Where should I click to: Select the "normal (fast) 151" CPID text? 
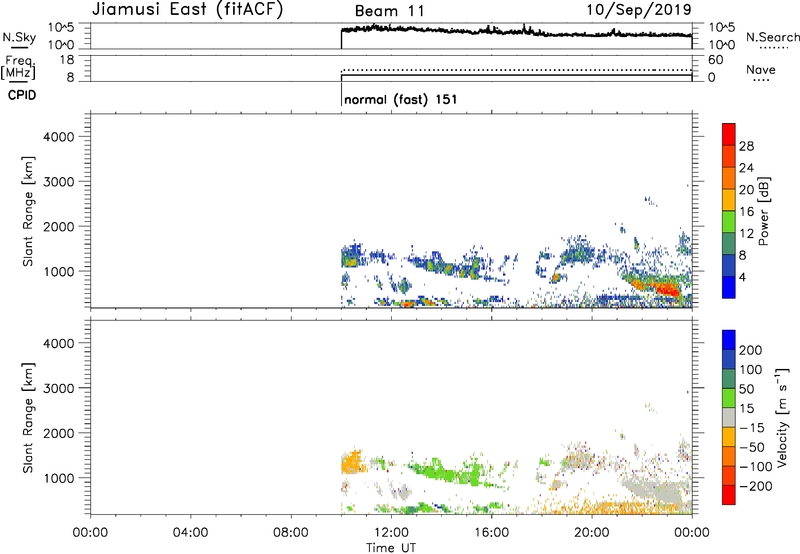tap(401, 99)
